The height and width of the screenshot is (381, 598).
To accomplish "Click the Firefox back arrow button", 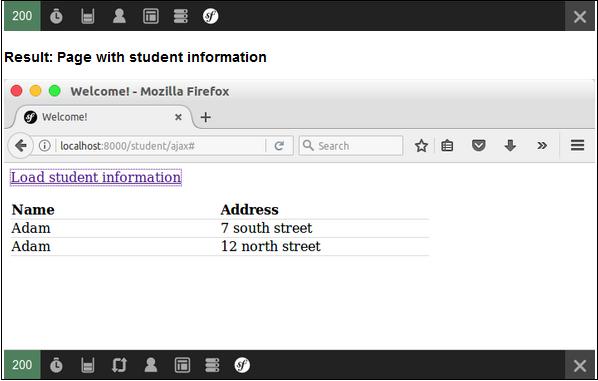I will [x=20, y=145].
